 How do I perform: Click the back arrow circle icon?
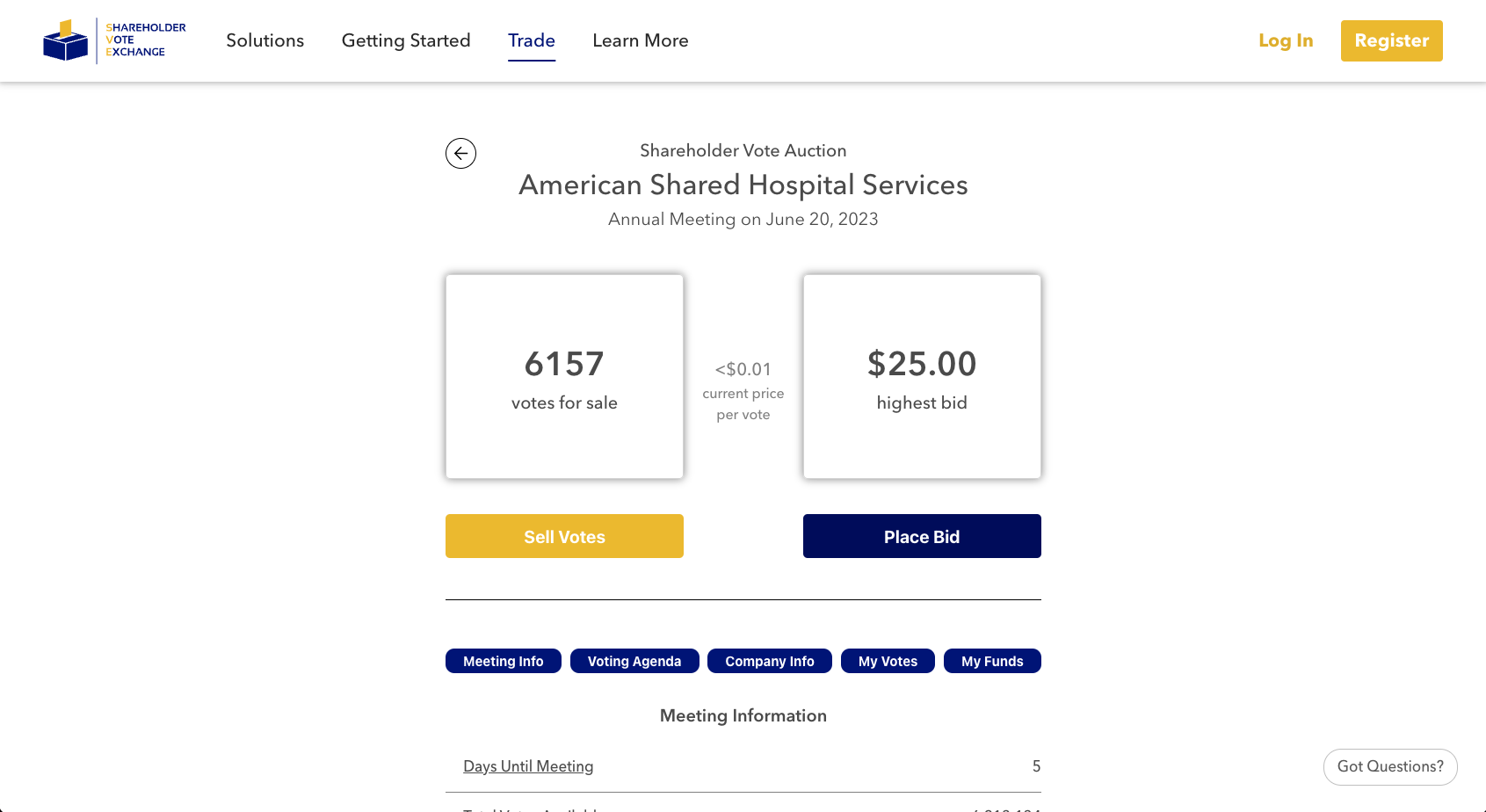460,154
